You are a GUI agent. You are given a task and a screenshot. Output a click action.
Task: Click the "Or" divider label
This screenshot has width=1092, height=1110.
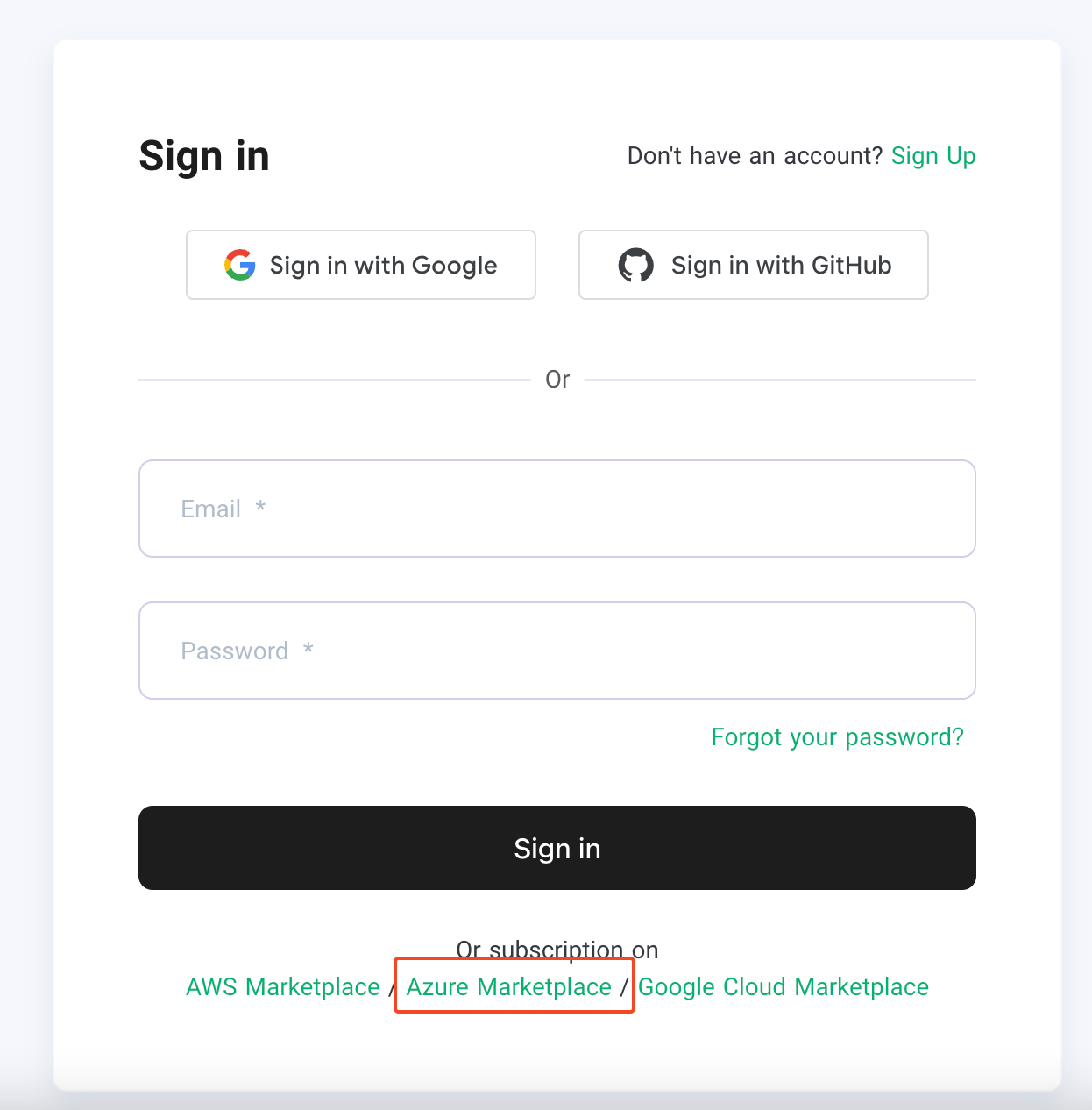pyautogui.click(x=557, y=380)
